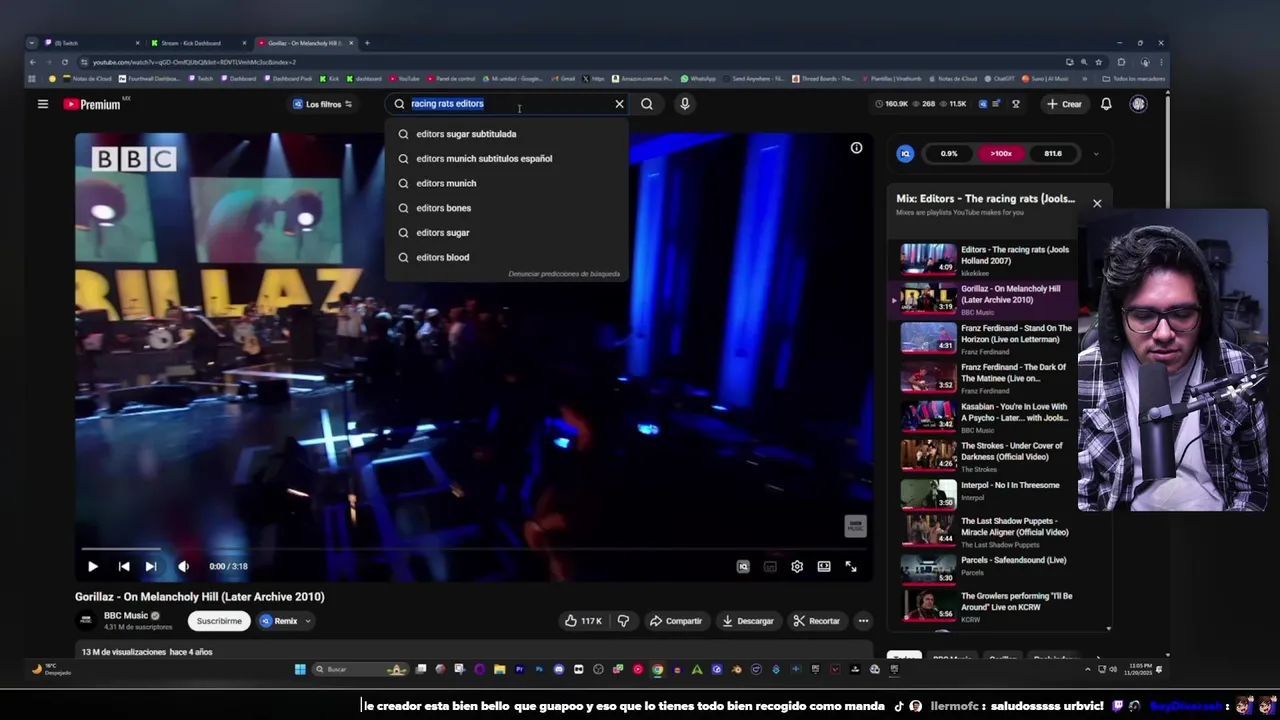Click the Descargar button

click(748, 621)
